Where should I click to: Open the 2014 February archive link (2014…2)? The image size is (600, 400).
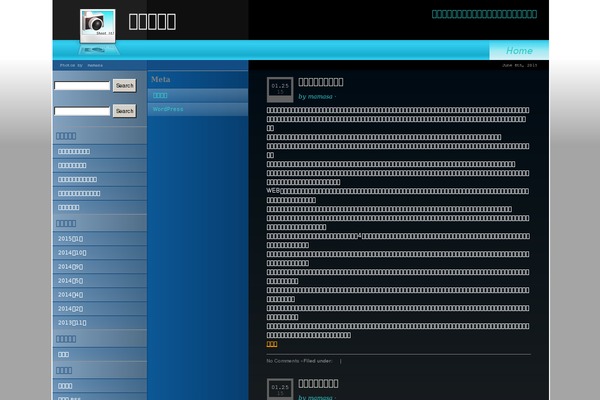click(x=70, y=309)
